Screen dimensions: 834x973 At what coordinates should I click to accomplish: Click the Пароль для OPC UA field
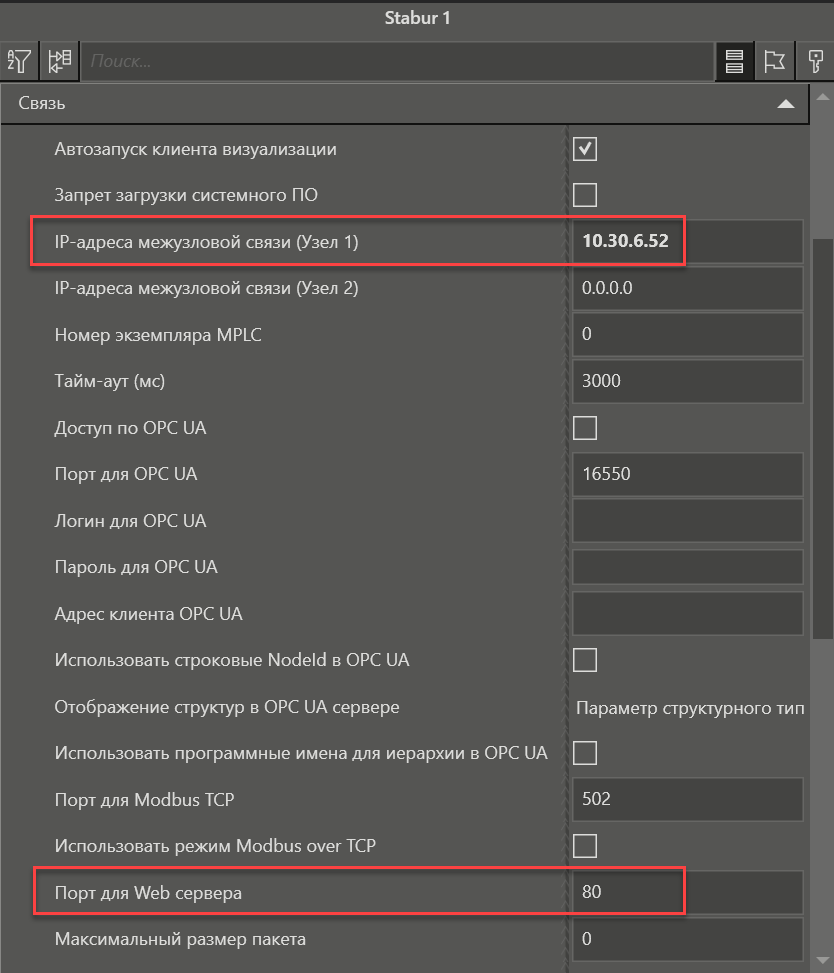point(688,567)
